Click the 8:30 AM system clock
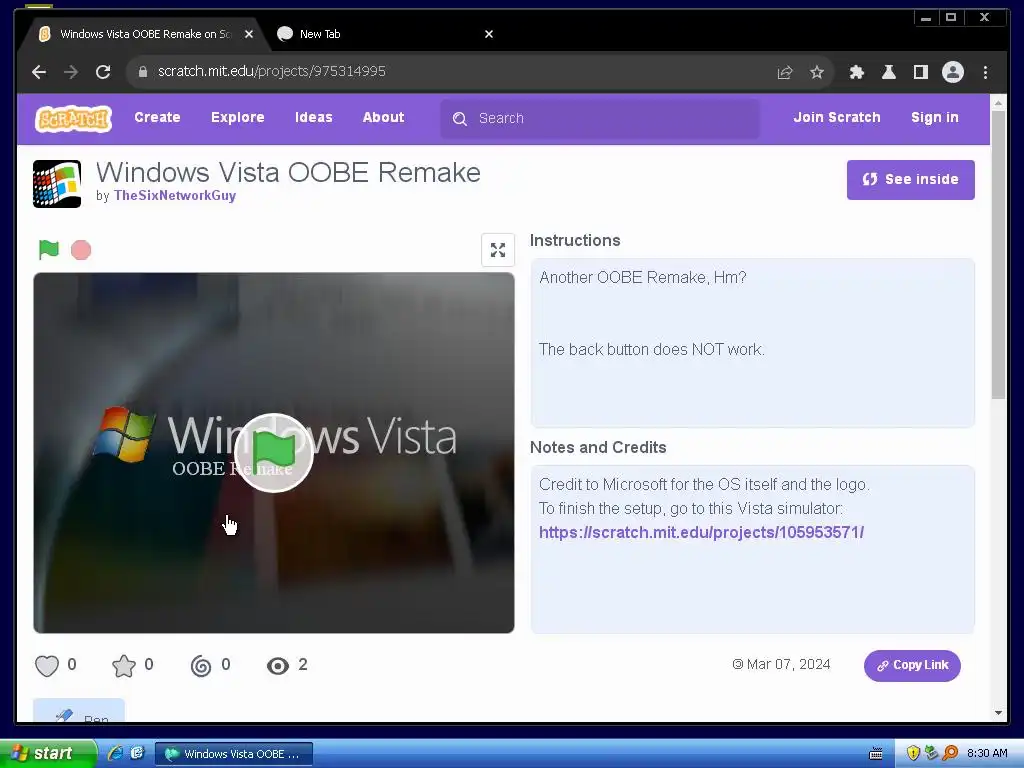This screenshot has width=1024, height=768. coord(987,753)
